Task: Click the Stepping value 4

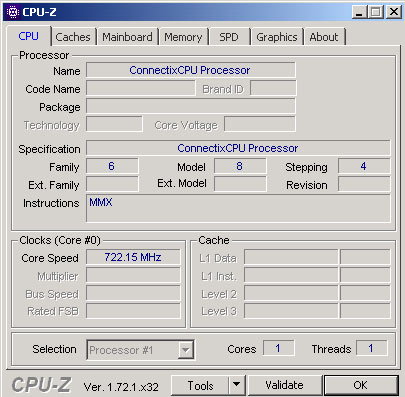Action: click(364, 166)
